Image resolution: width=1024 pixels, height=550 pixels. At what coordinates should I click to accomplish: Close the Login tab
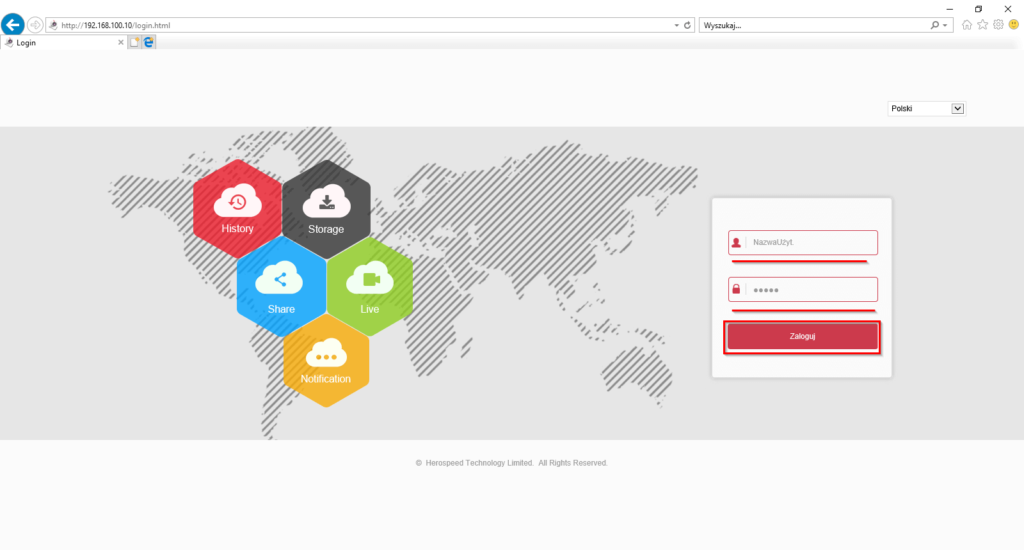(121, 43)
